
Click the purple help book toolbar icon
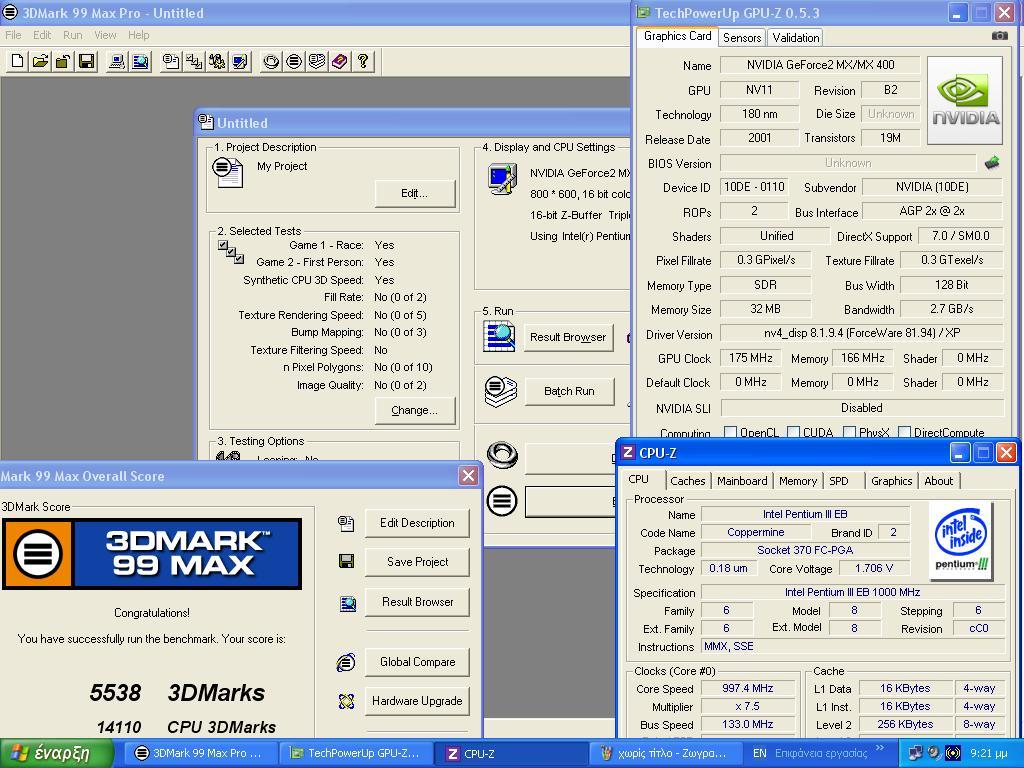coord(340,62)
